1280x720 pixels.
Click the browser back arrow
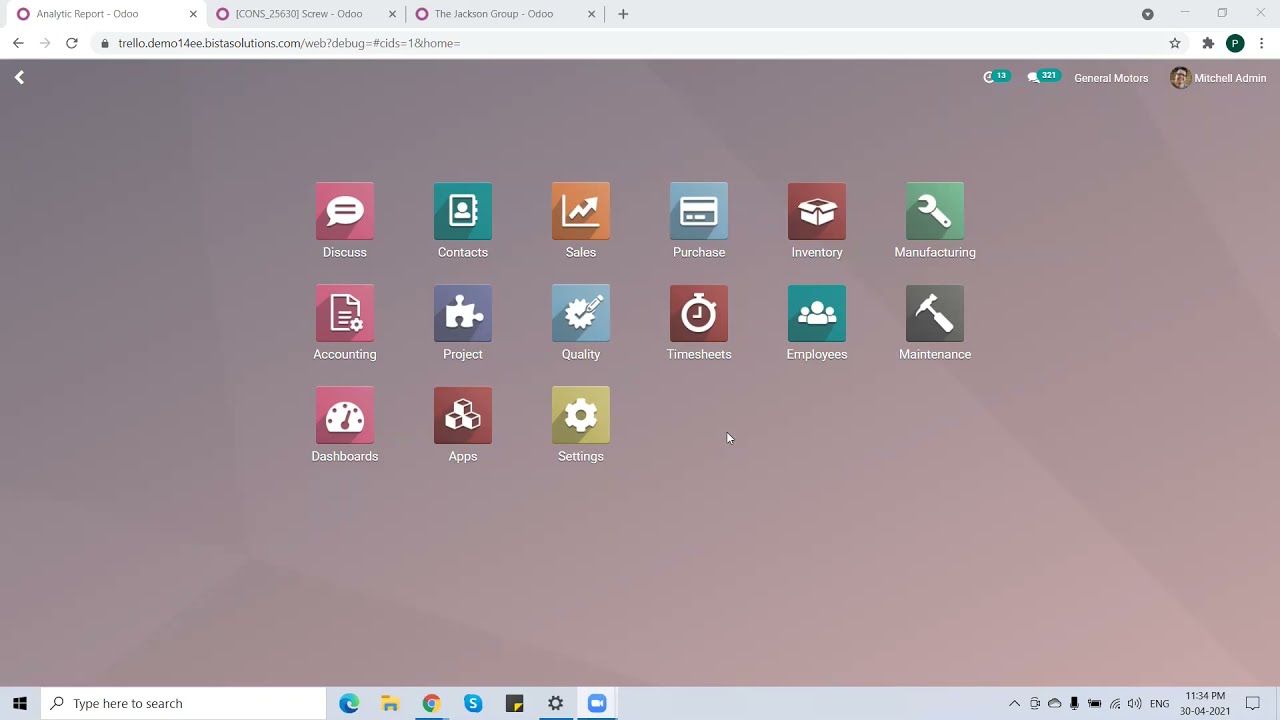[18, 43]
